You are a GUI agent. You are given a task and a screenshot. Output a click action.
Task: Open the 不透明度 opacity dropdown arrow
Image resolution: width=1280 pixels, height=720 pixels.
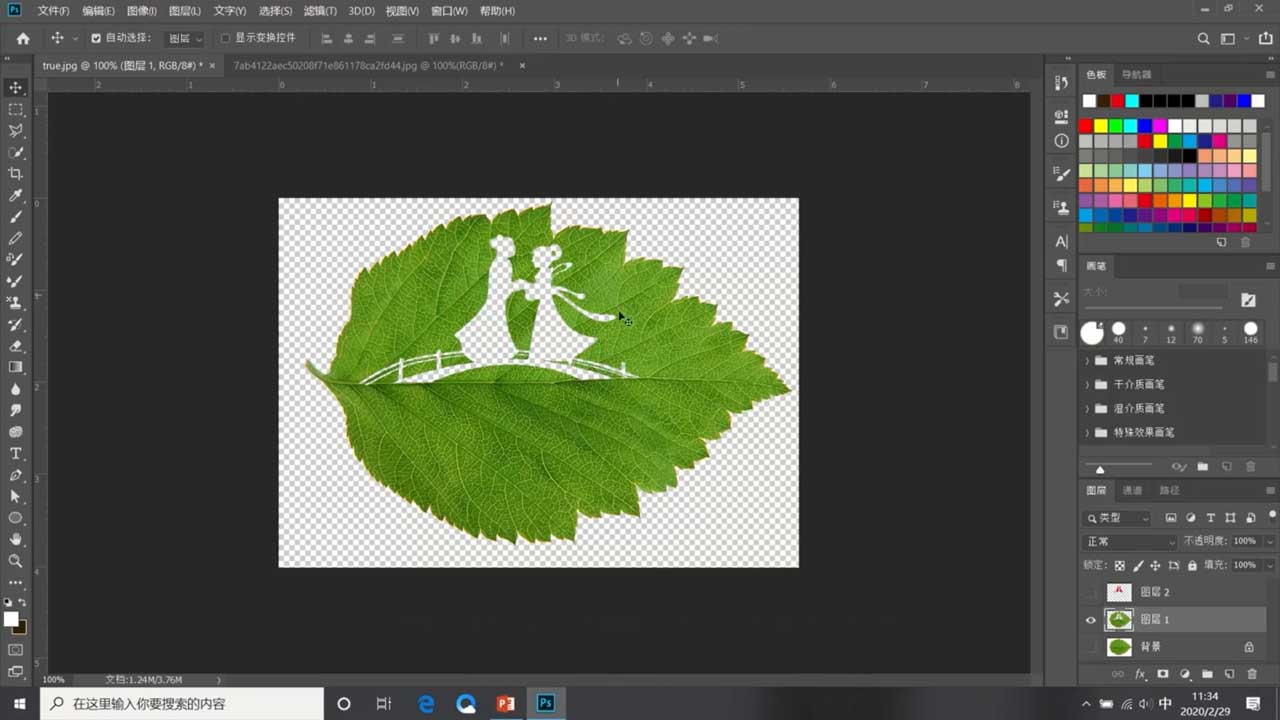pos(1269,541)
